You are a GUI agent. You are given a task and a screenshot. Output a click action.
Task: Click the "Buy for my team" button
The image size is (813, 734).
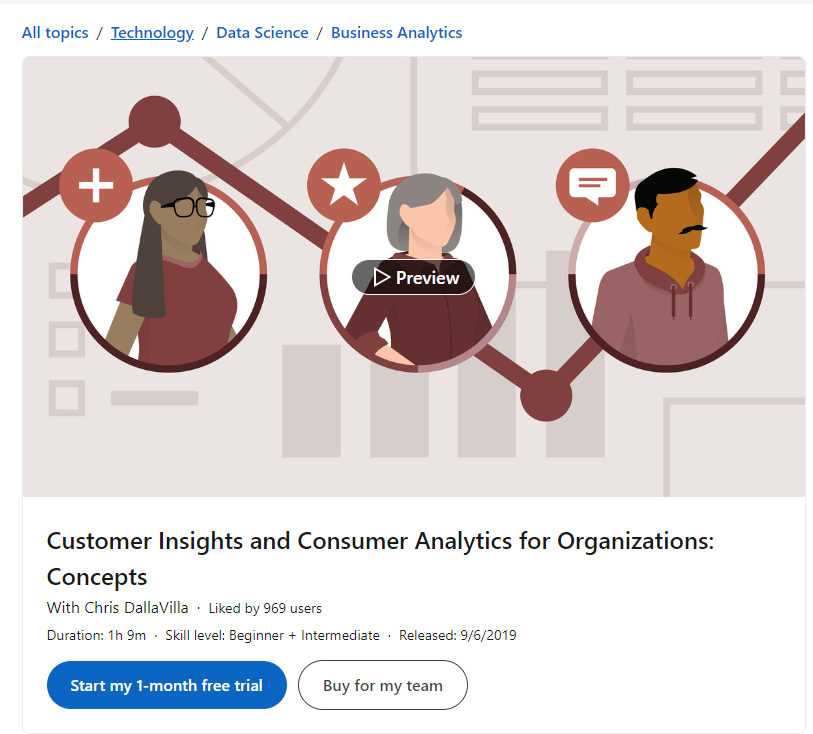click(382, 685)
